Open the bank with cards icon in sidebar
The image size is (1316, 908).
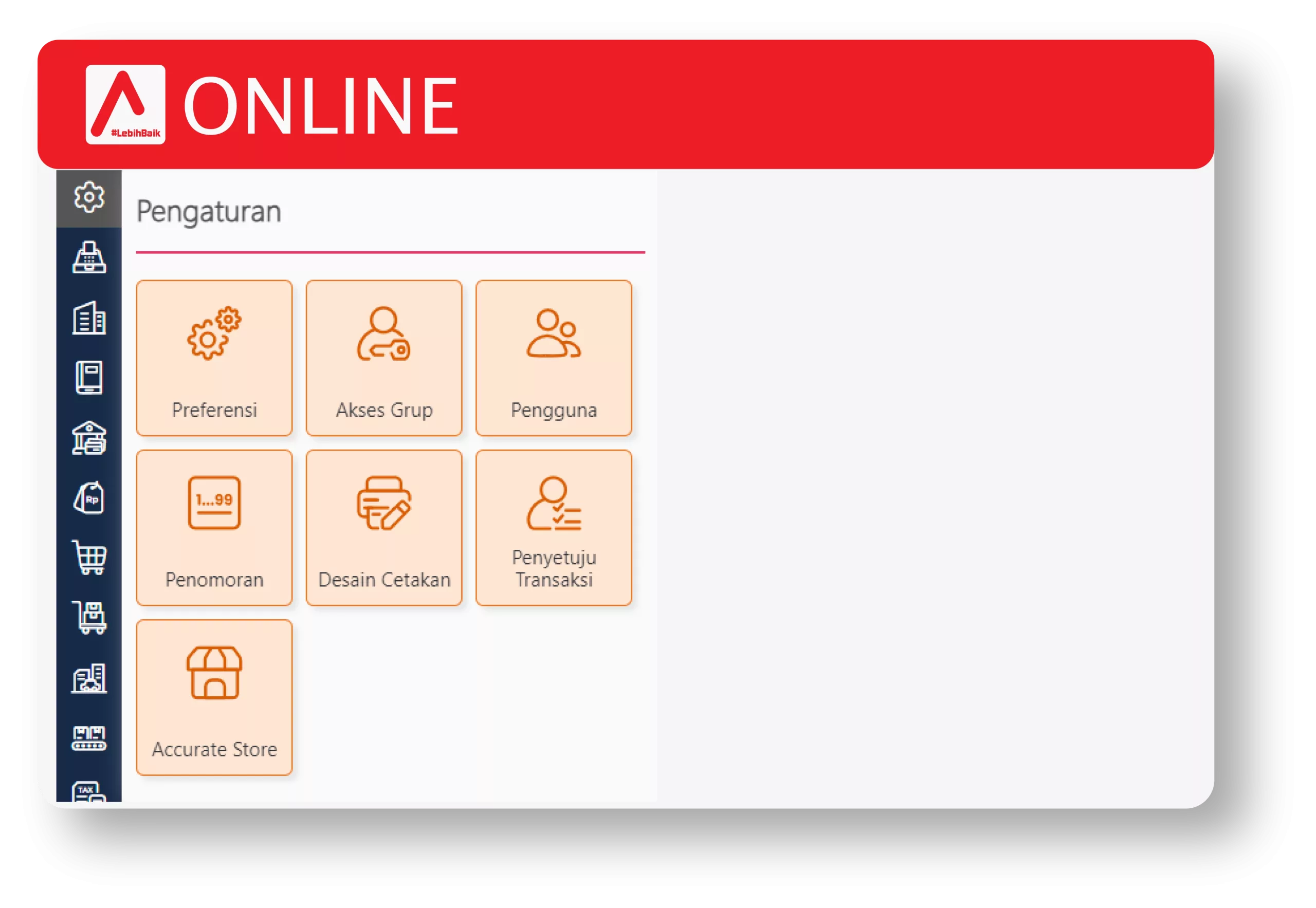point(89,438)
